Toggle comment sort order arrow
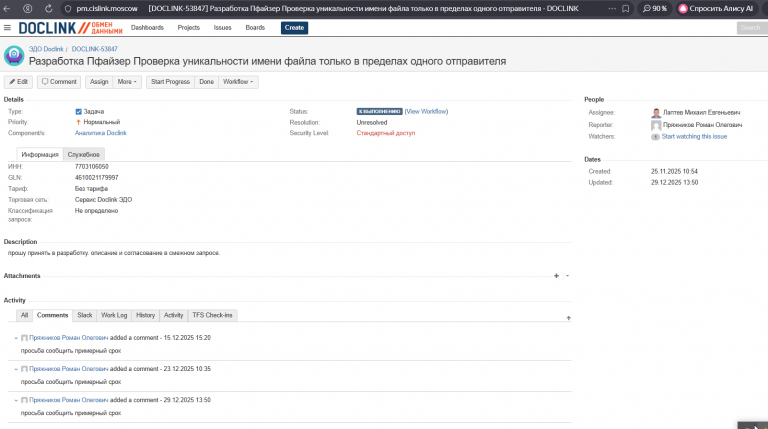This screenshot has width=768, height=429. click(x=568, y=318)
